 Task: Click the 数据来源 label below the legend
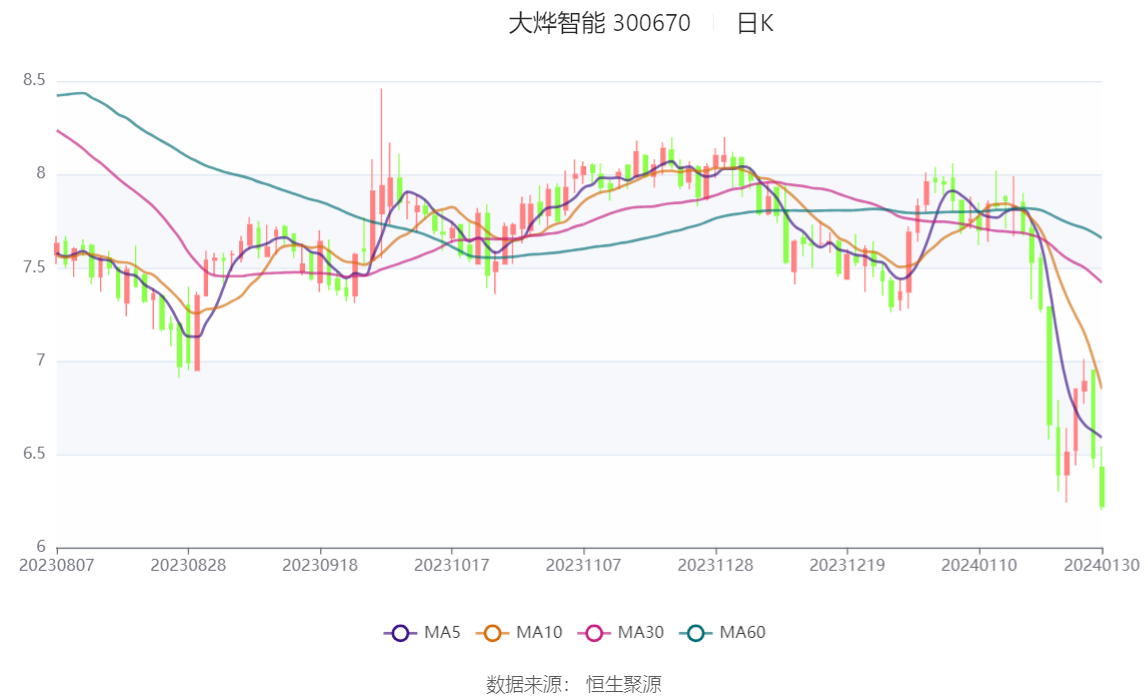[527, 684]
